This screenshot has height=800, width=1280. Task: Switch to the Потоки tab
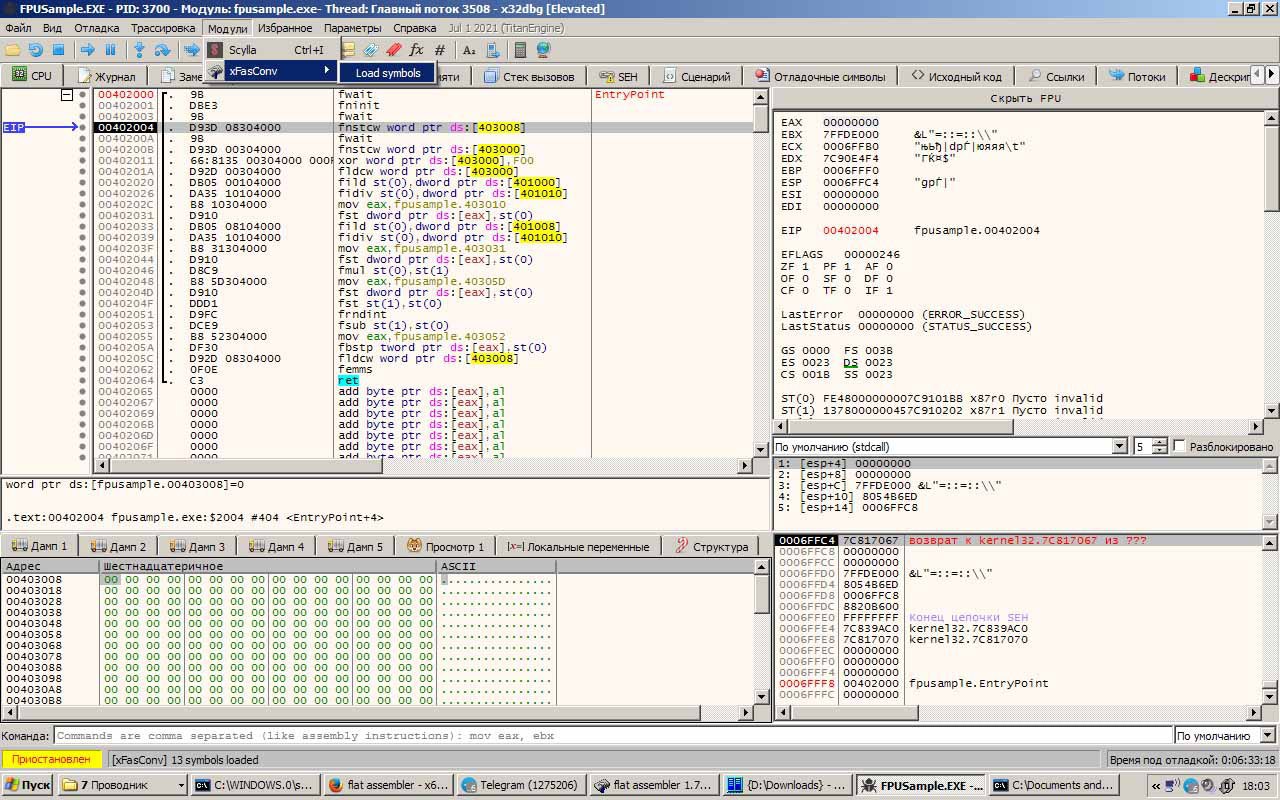[x=1135, y=76]
